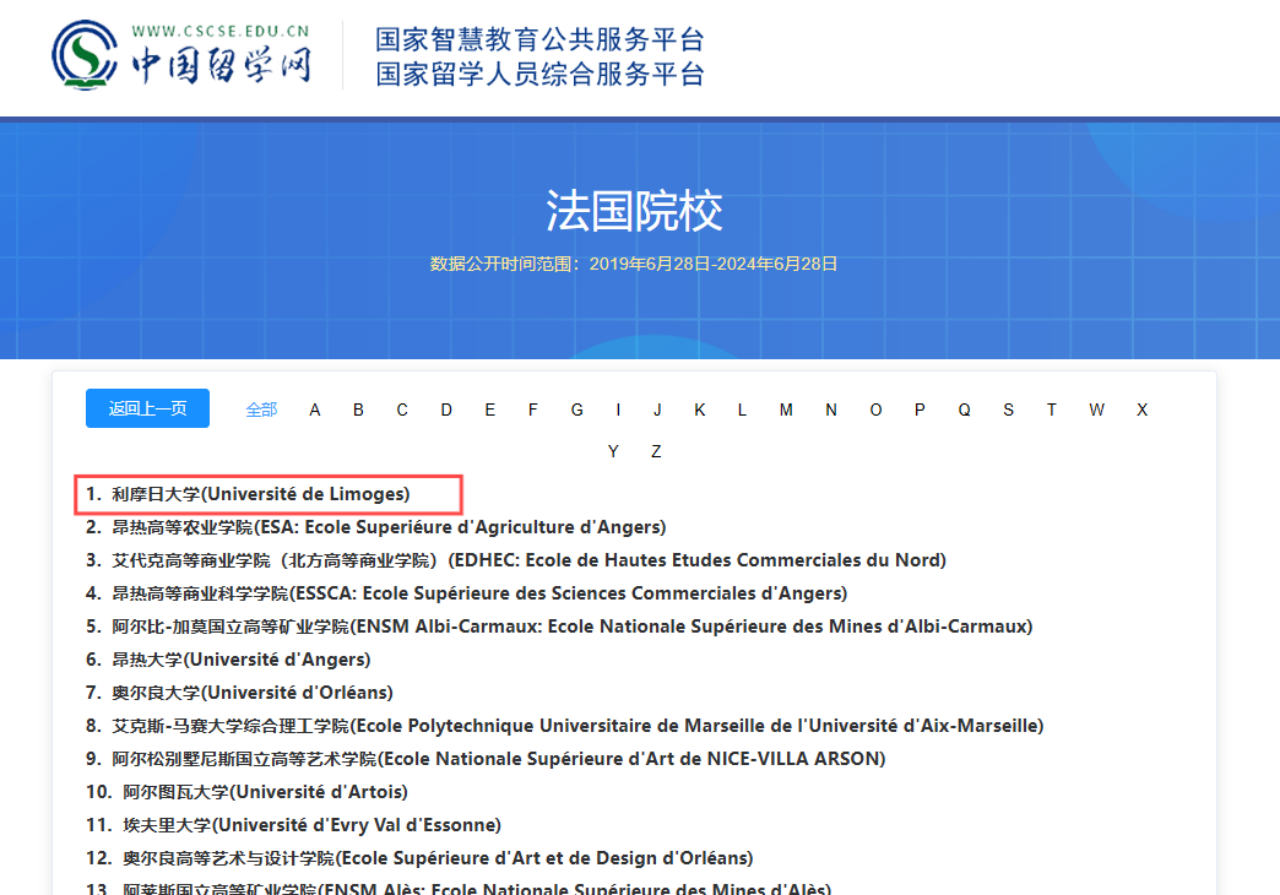
Task: Select the 全部 filter tab
Action: [x=261, y=410]
